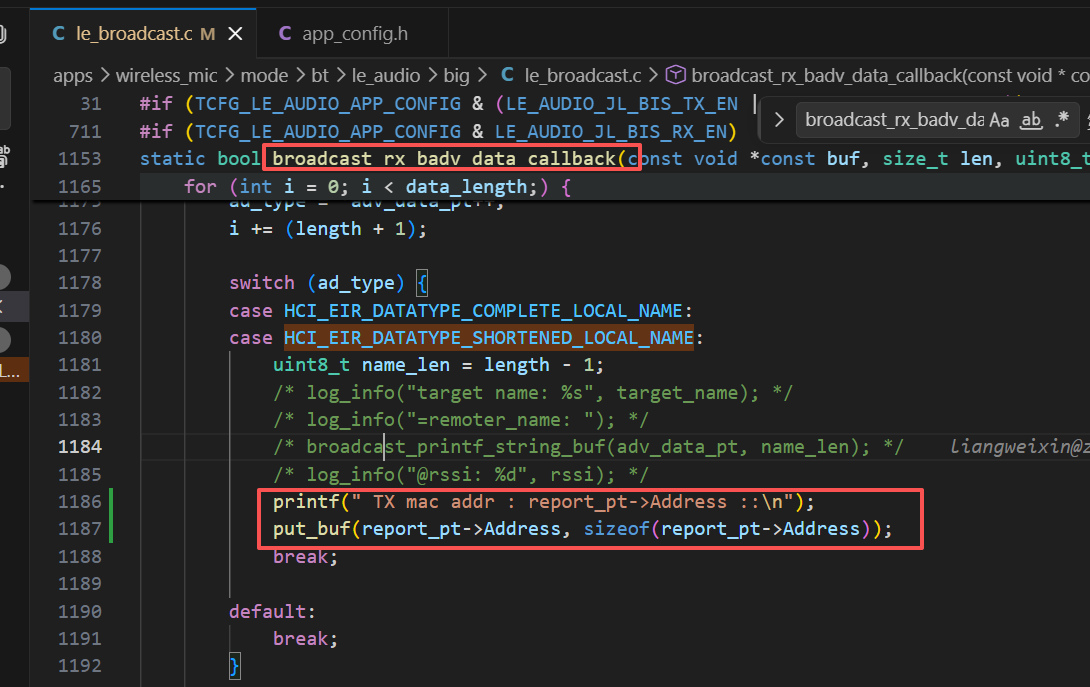Toggle Match Whole Word (ab) option
The image size is (1090, 687).
click(1031, 120)
